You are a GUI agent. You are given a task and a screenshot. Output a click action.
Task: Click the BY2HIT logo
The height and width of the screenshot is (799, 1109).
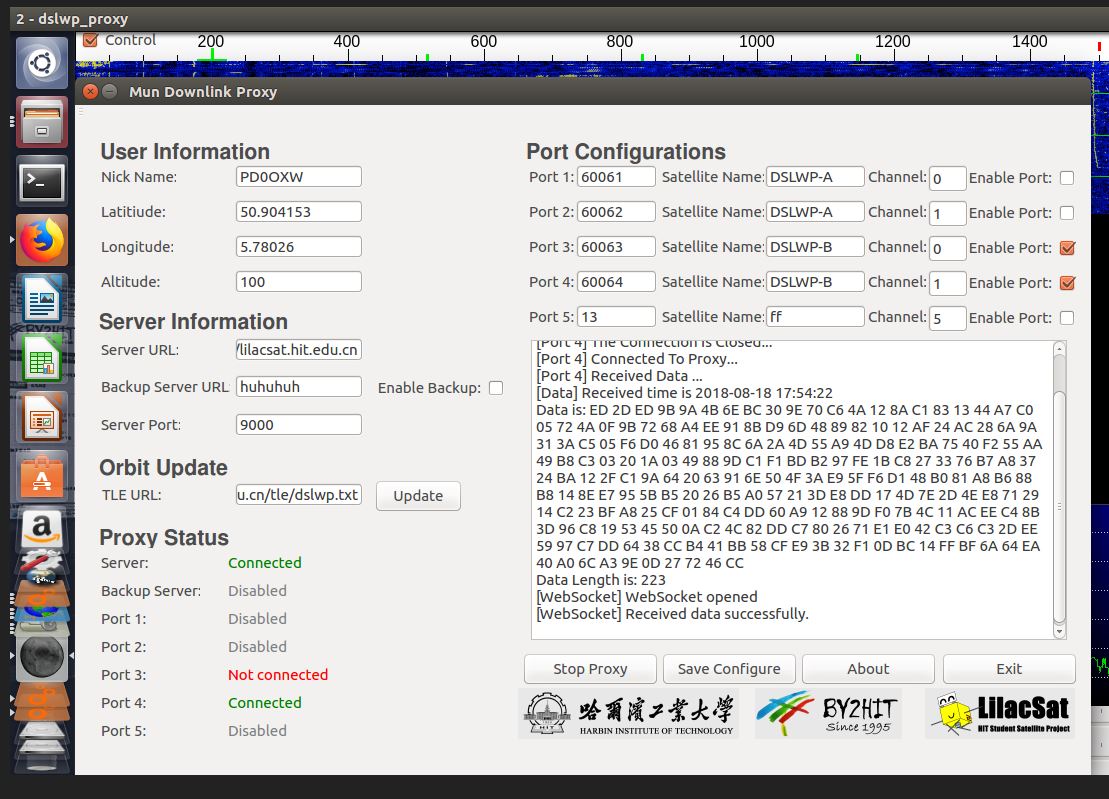tap(828, 713)
